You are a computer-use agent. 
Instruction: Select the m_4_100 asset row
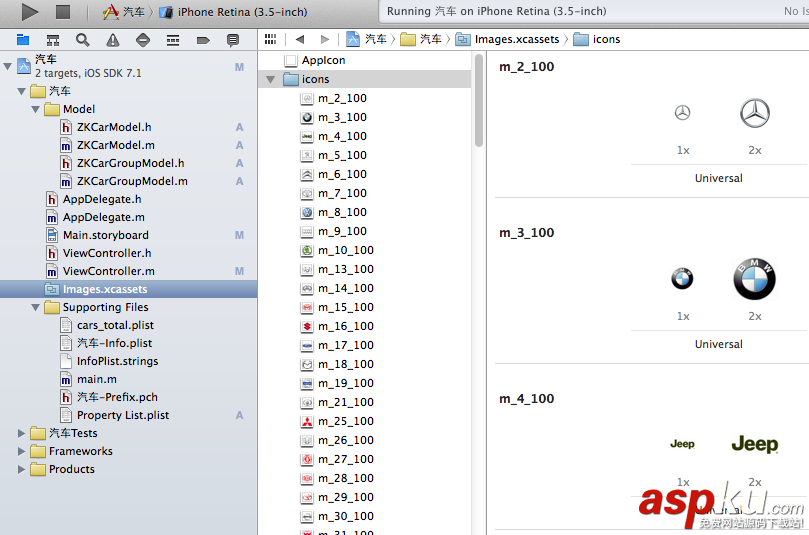click(365, 137)
